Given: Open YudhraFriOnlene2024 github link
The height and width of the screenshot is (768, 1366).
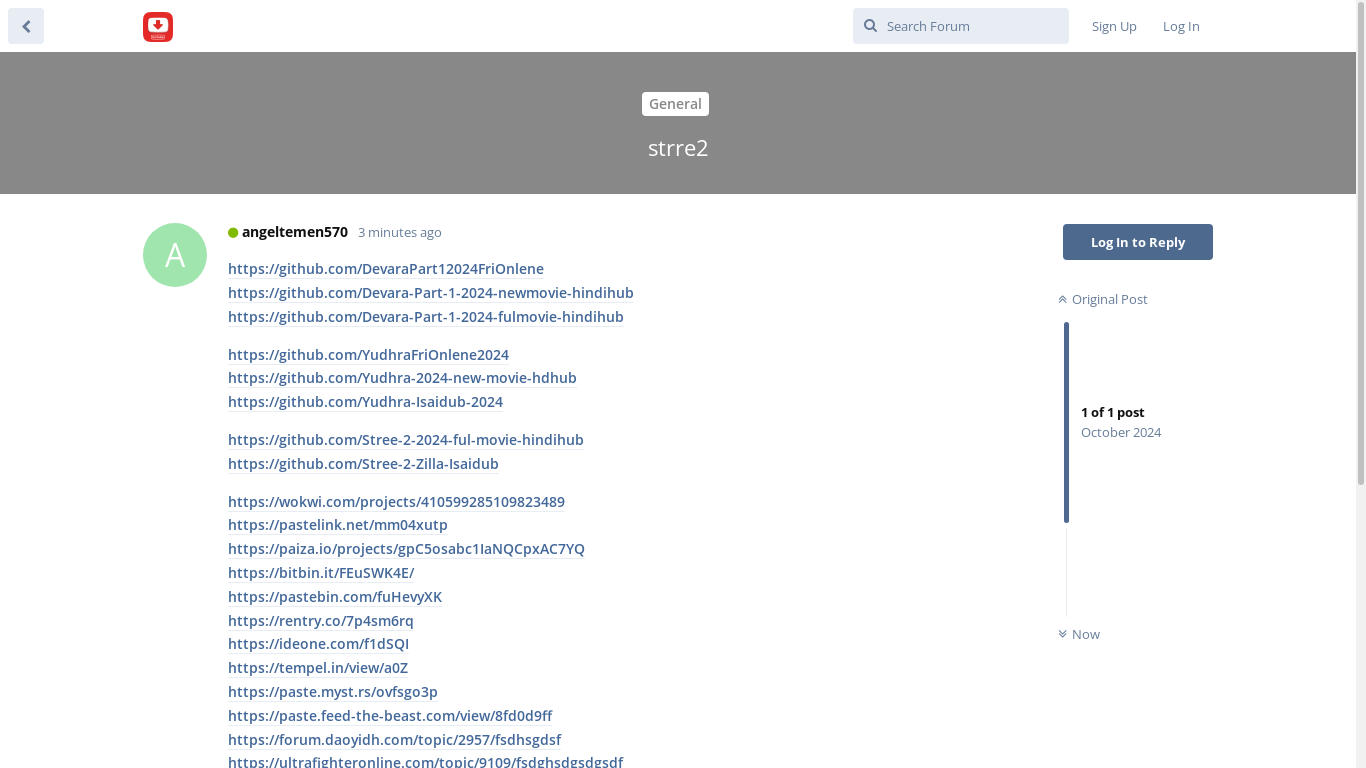Looking at the screenshot, I should (x=368, y=355).
